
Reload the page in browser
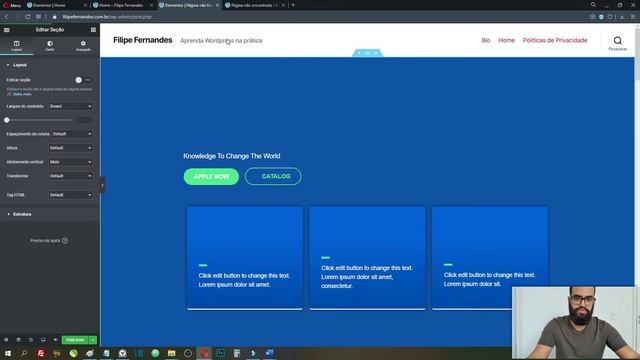tap(28, 17)
